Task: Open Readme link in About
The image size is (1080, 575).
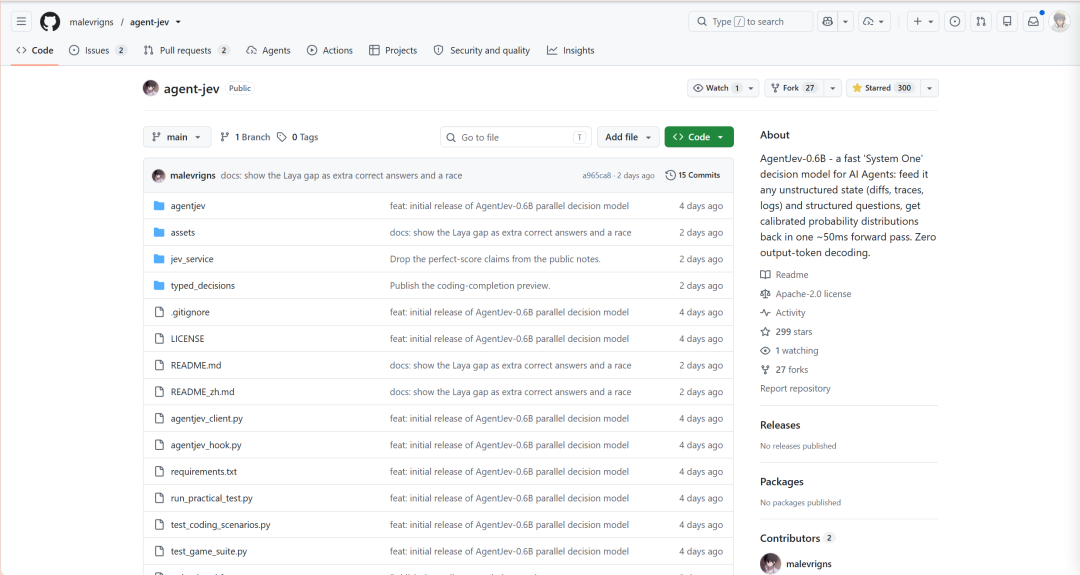Action: tap(785, 274)
